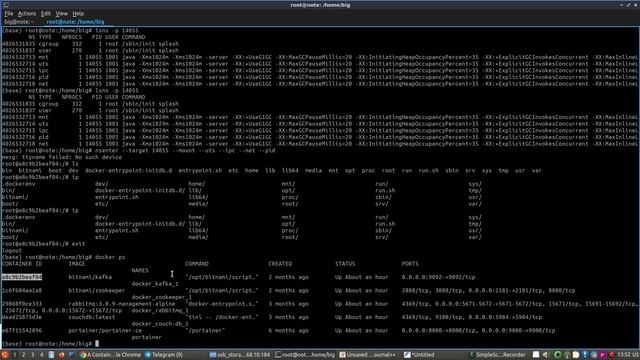Click the CREATED column header
640x360 pixels.
click(280, 264)
